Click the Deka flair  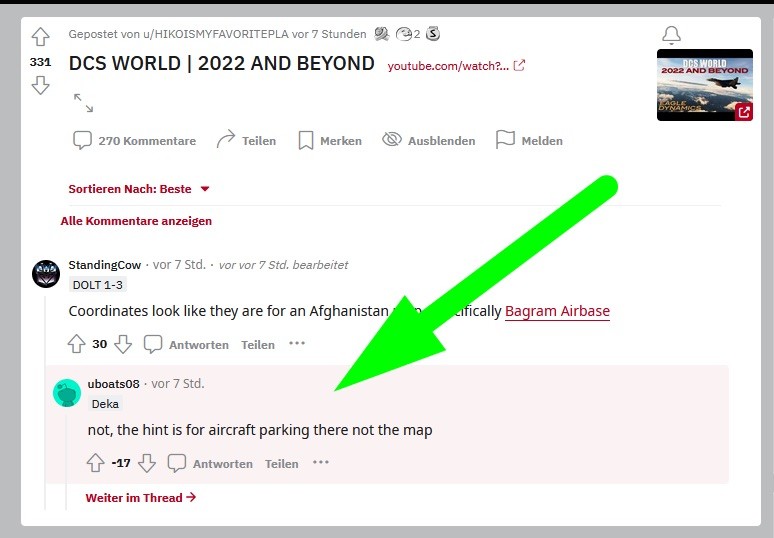105,404
